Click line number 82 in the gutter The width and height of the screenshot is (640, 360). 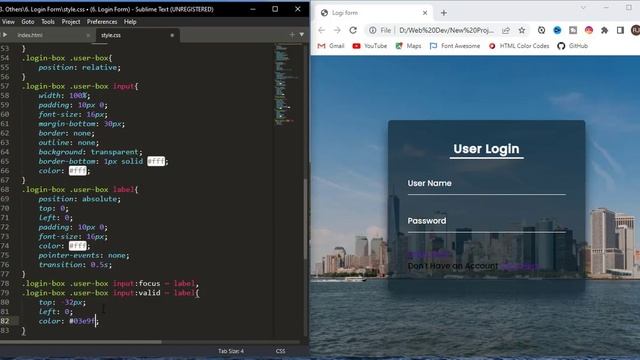click(x=5, y=321)
